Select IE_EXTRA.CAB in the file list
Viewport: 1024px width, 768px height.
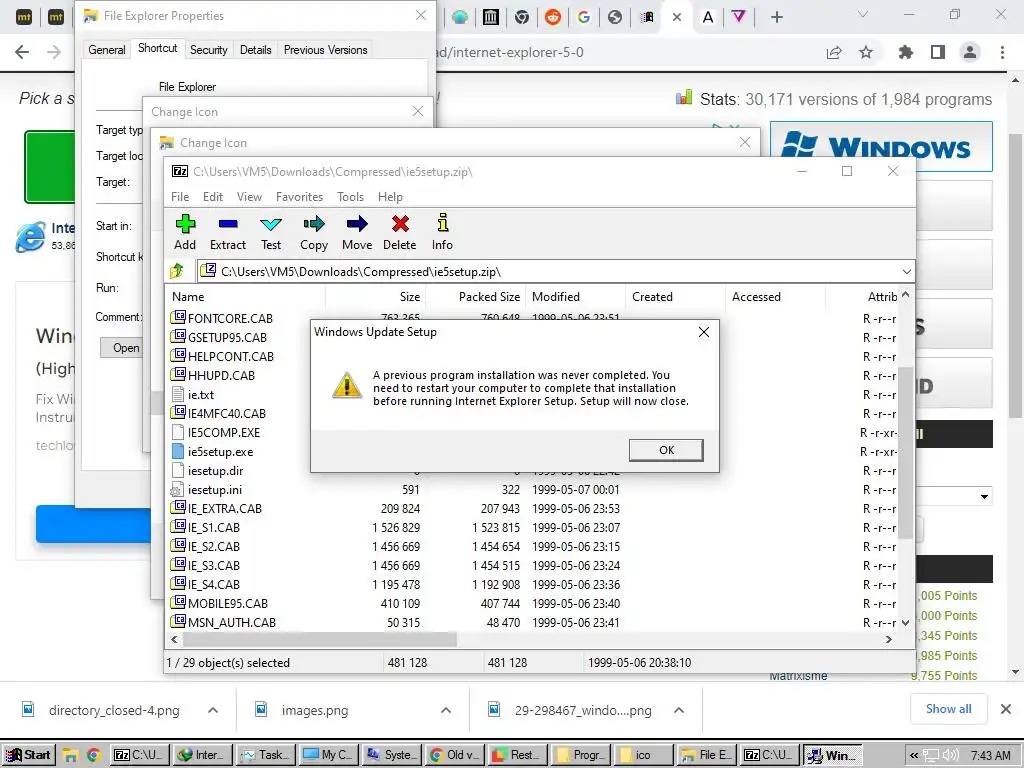click(225, 508)
